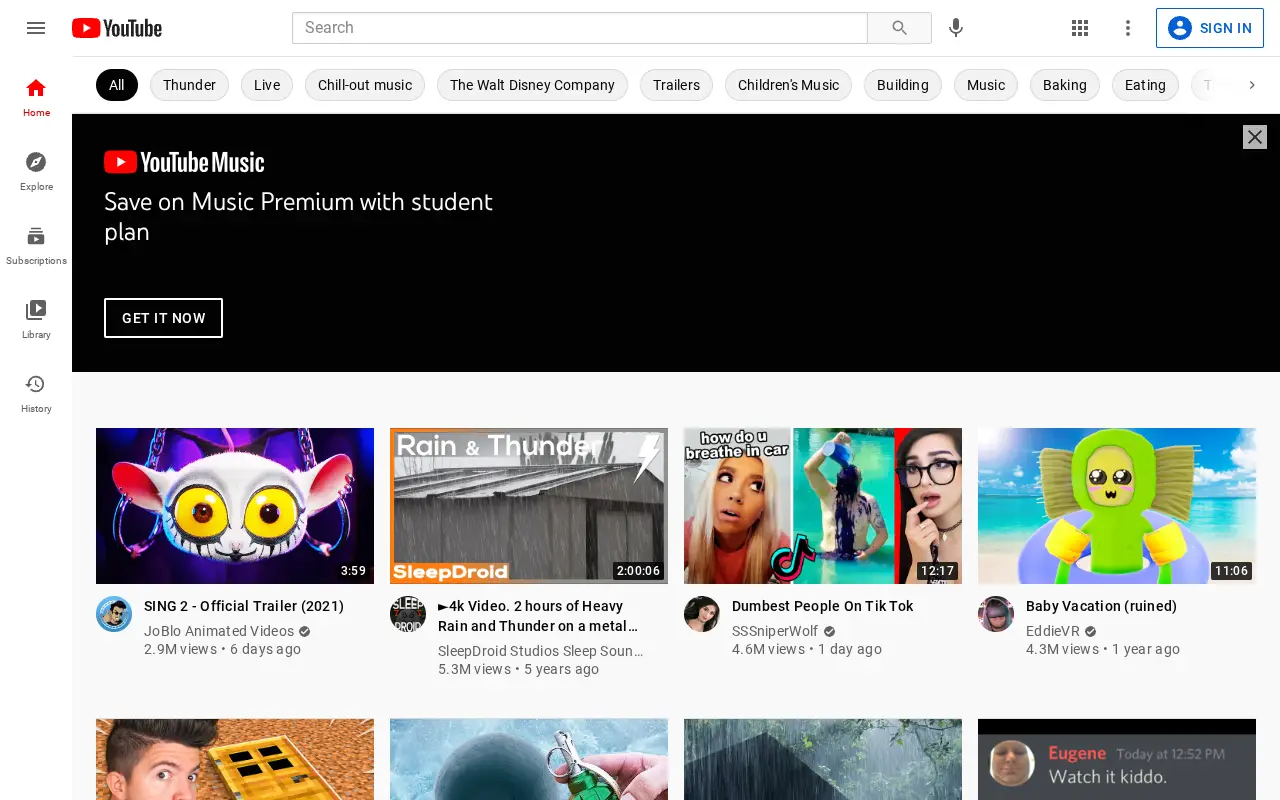Click GET IT NOW on the banner
The image size is (1280, 800).
(x=163, y=318)
